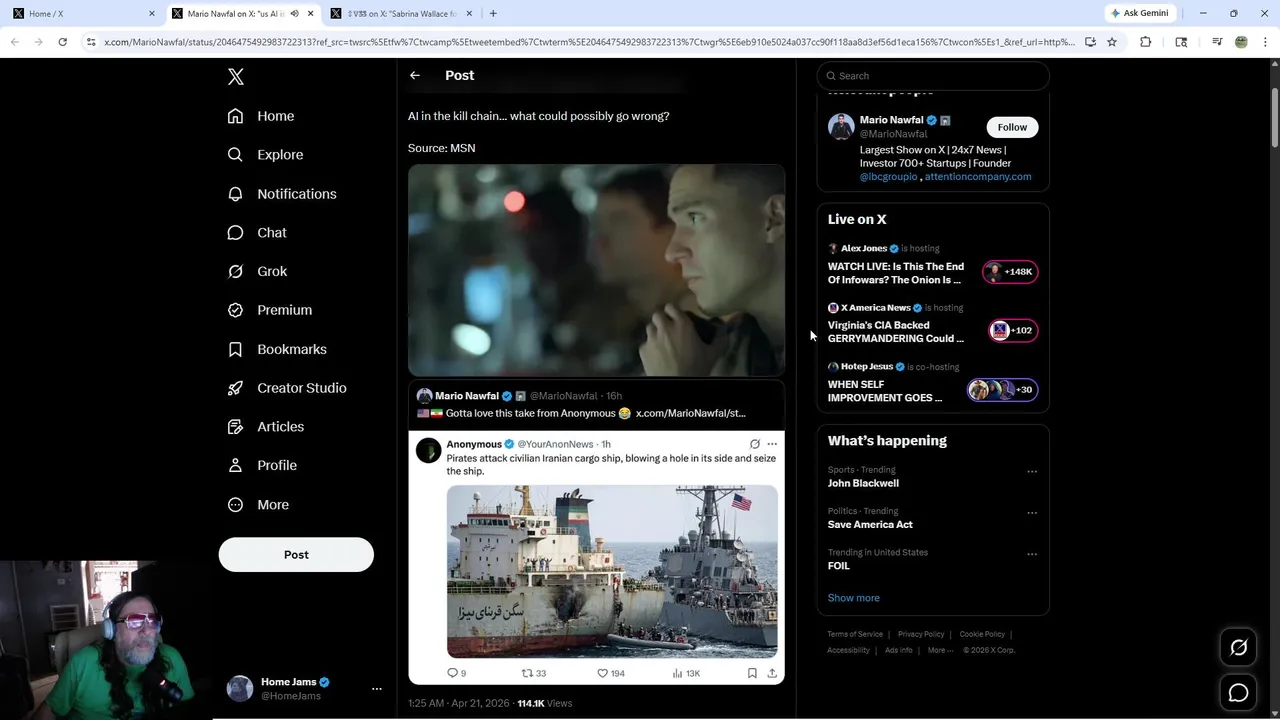The image size is (1280, 720).
Task: Bookmark the quoted post
Action: [x=752, y=673]
